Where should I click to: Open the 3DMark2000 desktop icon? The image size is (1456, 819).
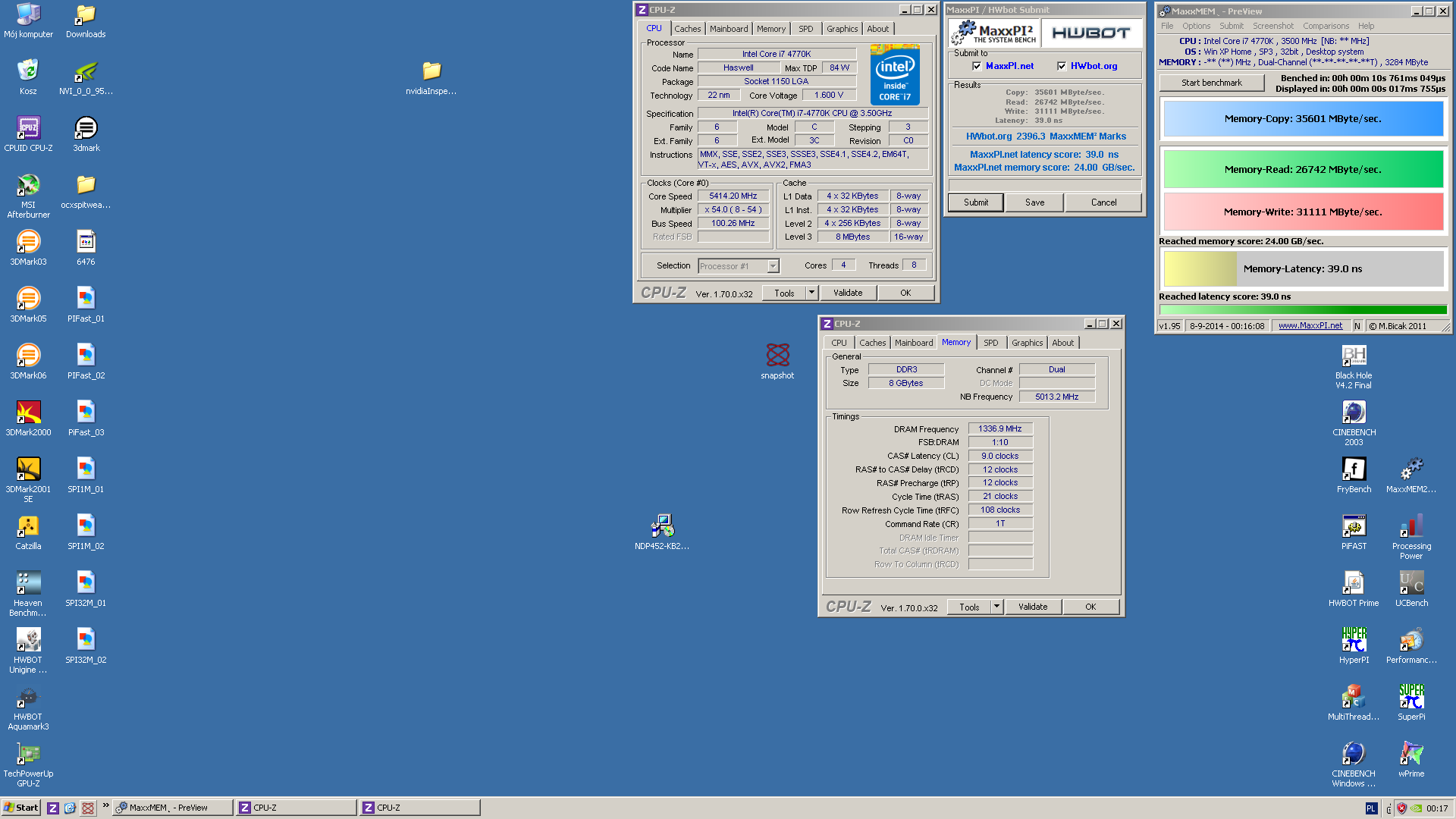click(x=28, y=418)
